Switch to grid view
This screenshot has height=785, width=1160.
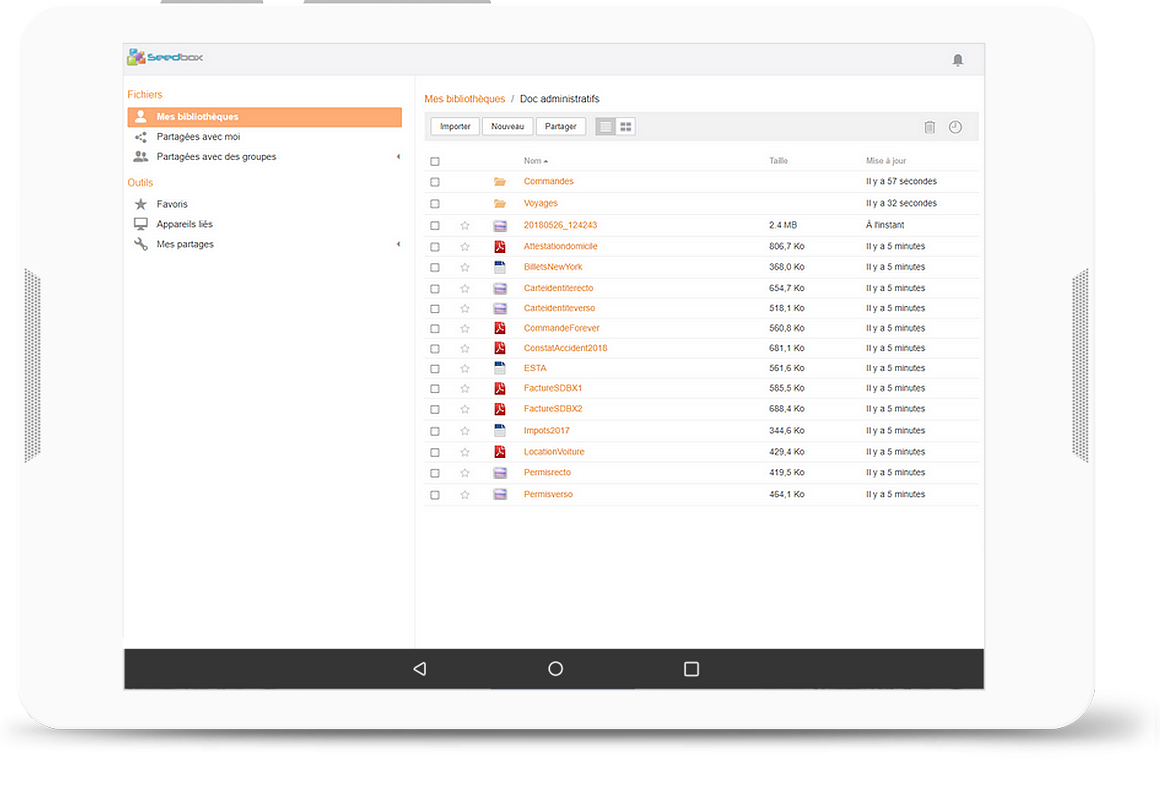click(626, 127)
